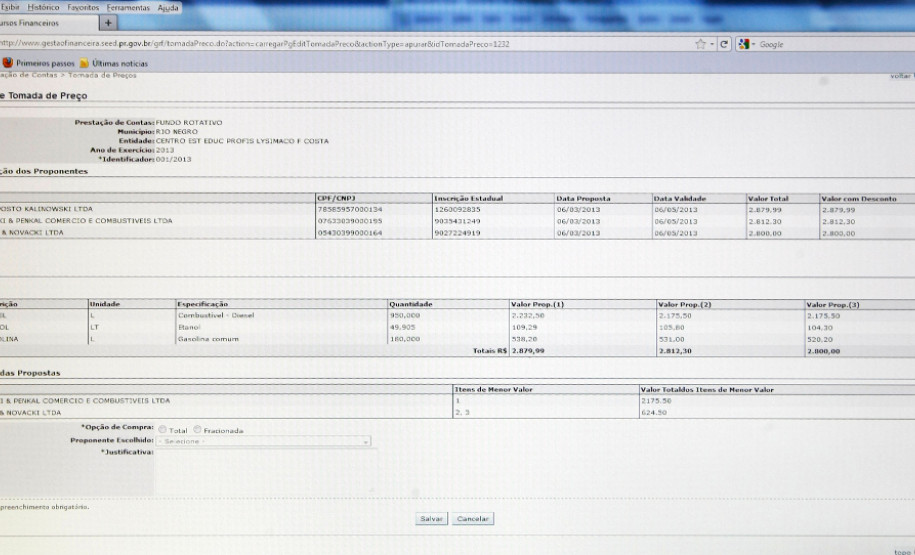Click the reload page icon
The width and height of the screenshot is (915, 555).
(723, 44)
